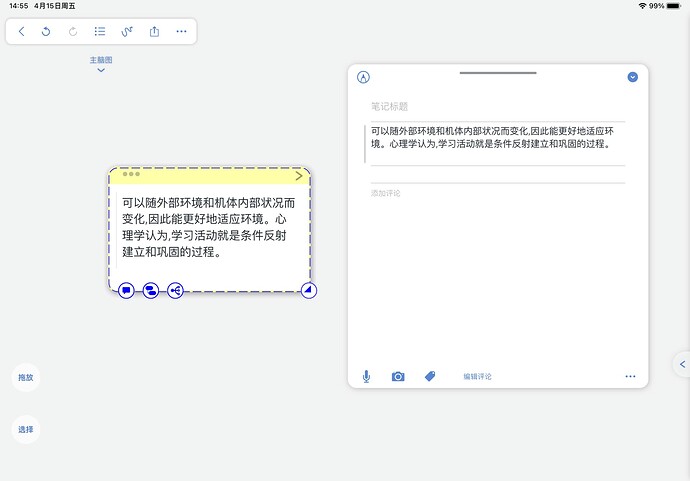Open the top toolbar more options
Viewport: 690px width, 481px height.
181,32
